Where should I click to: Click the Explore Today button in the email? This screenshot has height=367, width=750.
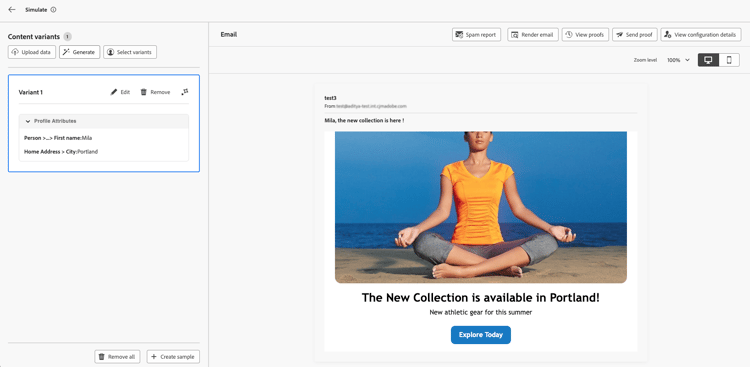481,335
